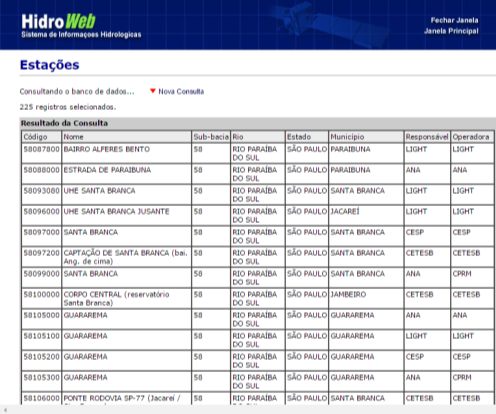Open station code 58097200
This screenshot has width=496, height=414.
point(41,253)
